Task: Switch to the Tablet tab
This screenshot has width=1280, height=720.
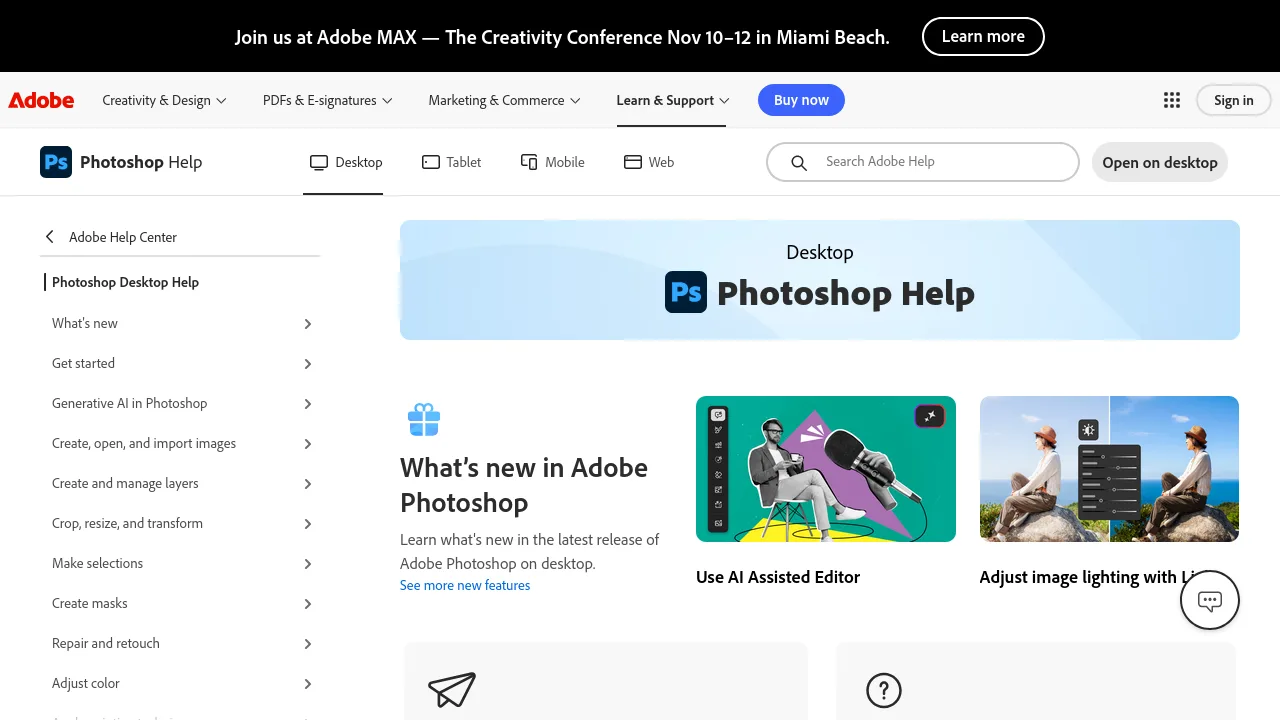Action: pyautogui.click(x=452, y=162)
